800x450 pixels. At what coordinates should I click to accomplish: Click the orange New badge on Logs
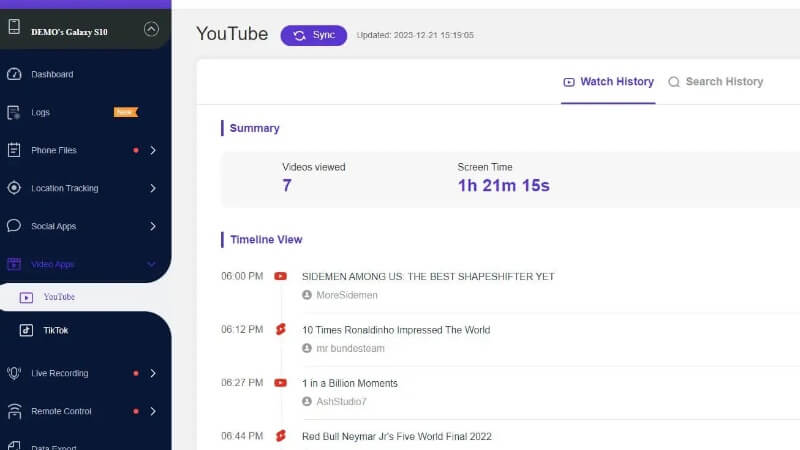[x=126, y=112]
